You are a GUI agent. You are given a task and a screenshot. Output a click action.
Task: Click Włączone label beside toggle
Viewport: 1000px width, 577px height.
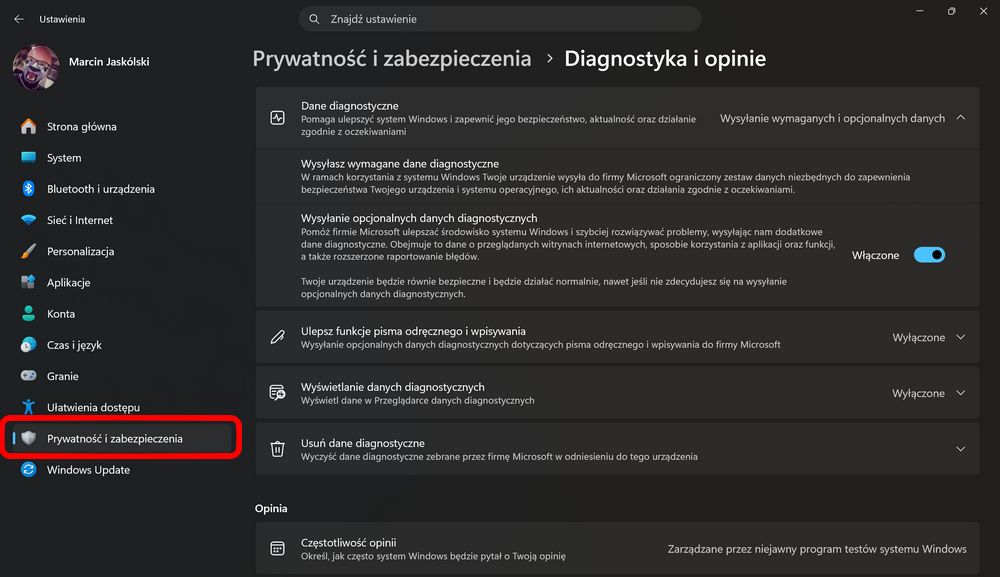[875, 255]
